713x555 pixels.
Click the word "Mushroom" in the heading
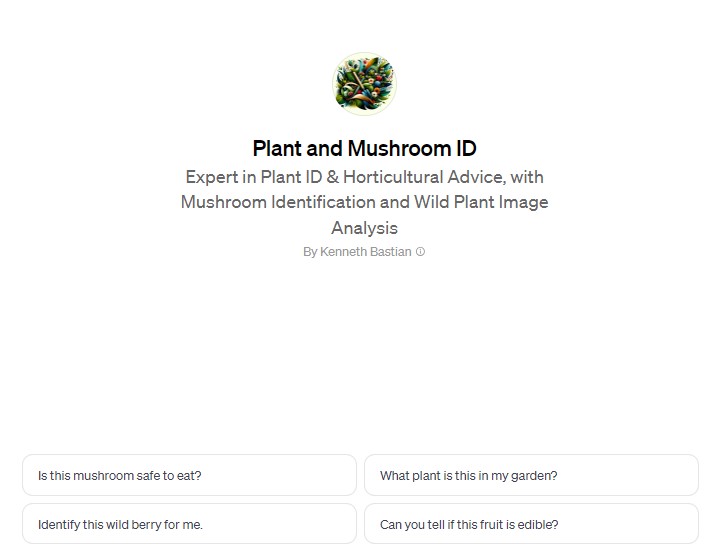pos(398,149)
